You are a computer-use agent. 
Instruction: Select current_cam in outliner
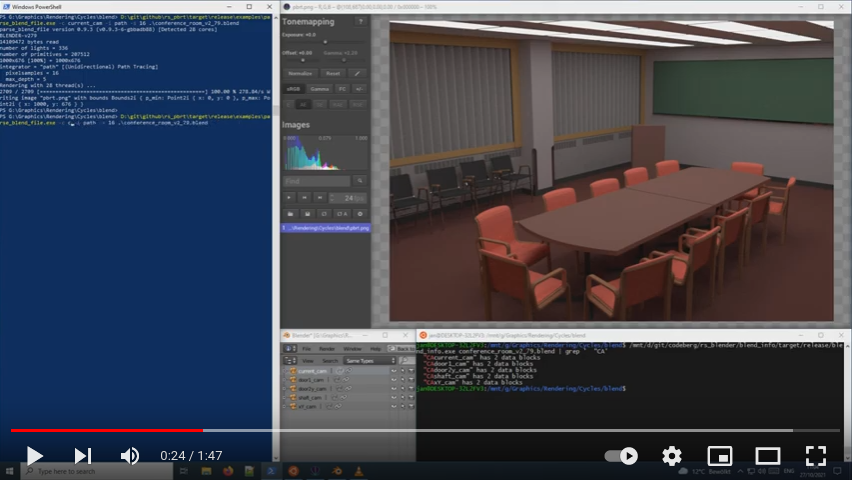coord(312,371)
